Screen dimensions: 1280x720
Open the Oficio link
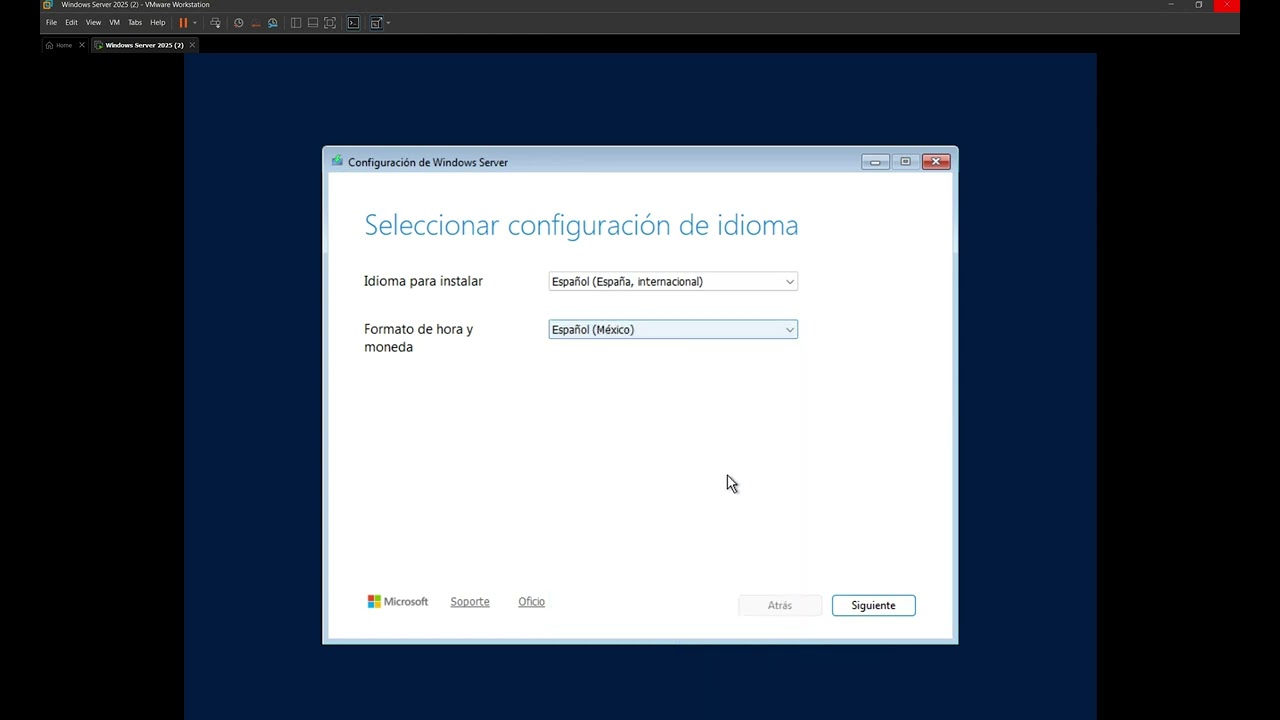tap(531, 602)
